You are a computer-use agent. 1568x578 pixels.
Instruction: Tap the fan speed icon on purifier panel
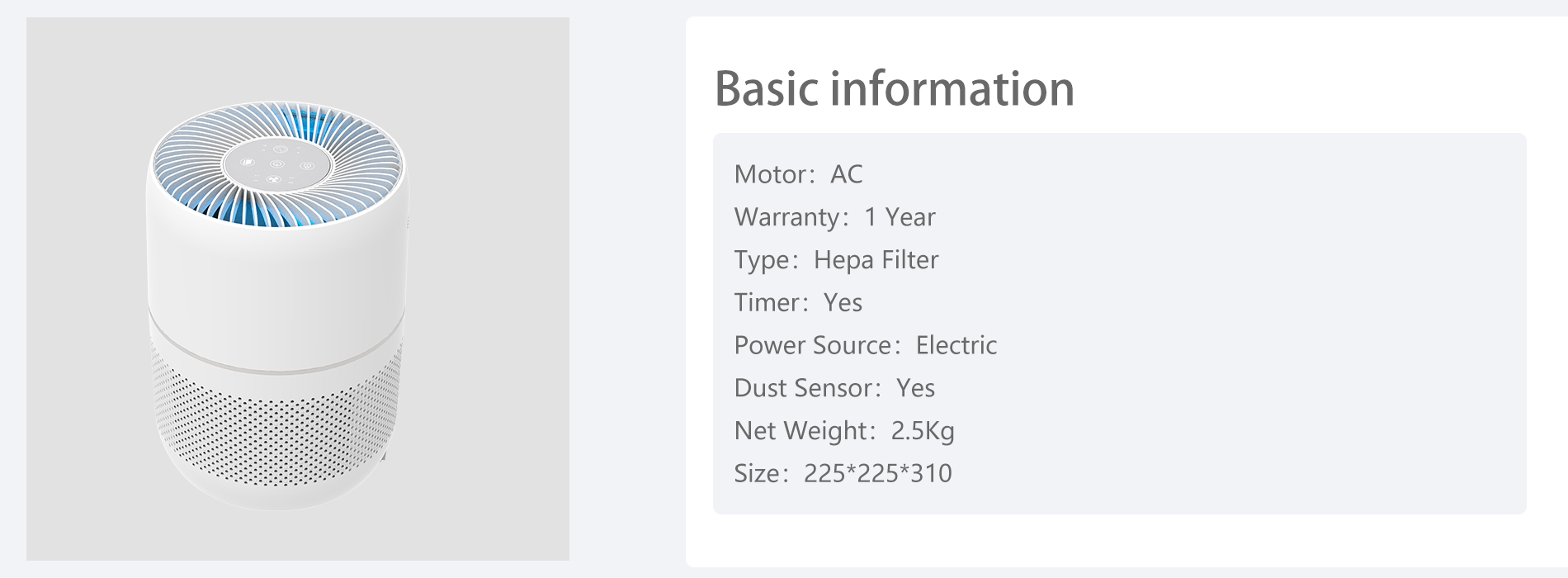click(x=274, y=179)
